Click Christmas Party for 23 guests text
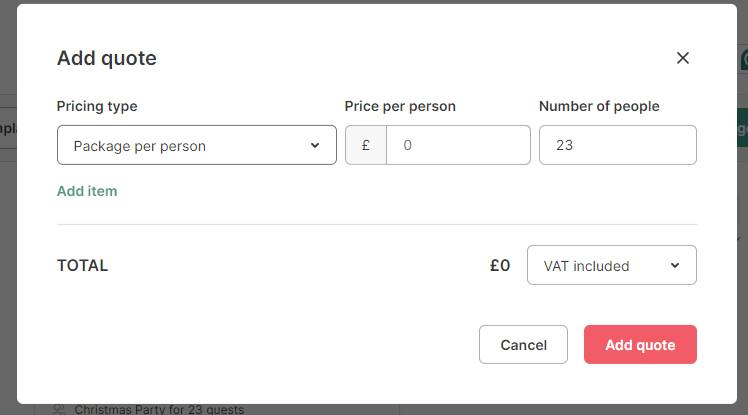748x415 pixels. [x=159, y=410]
